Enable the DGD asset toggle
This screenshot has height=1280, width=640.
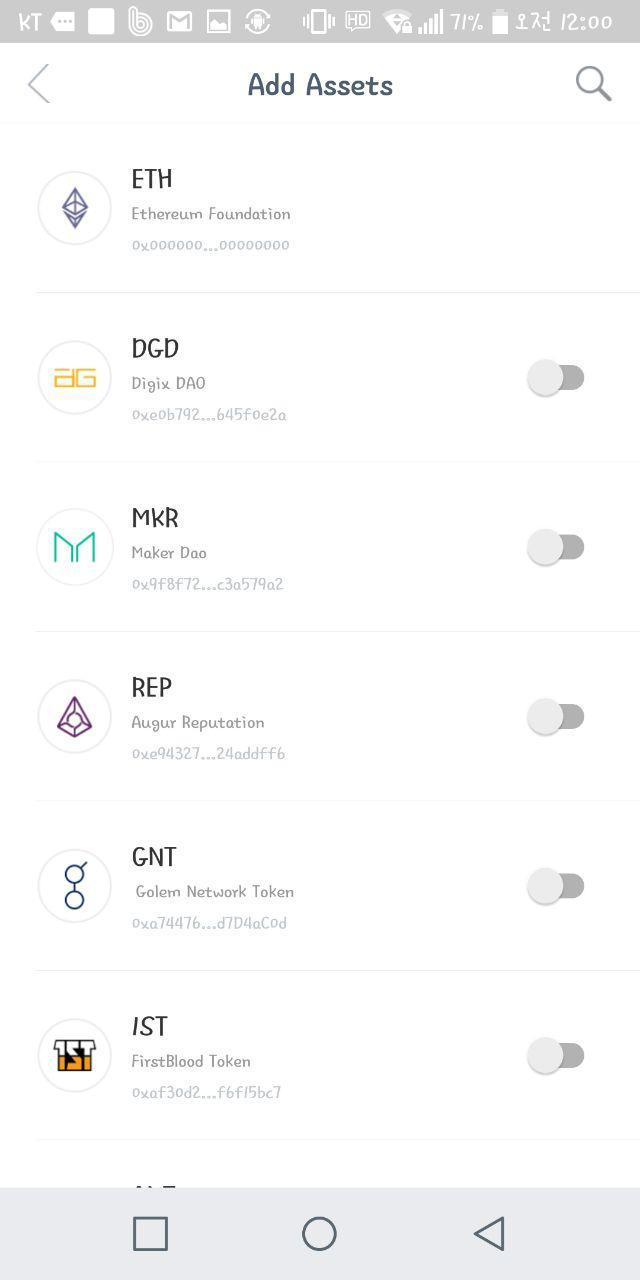[558, 377]
